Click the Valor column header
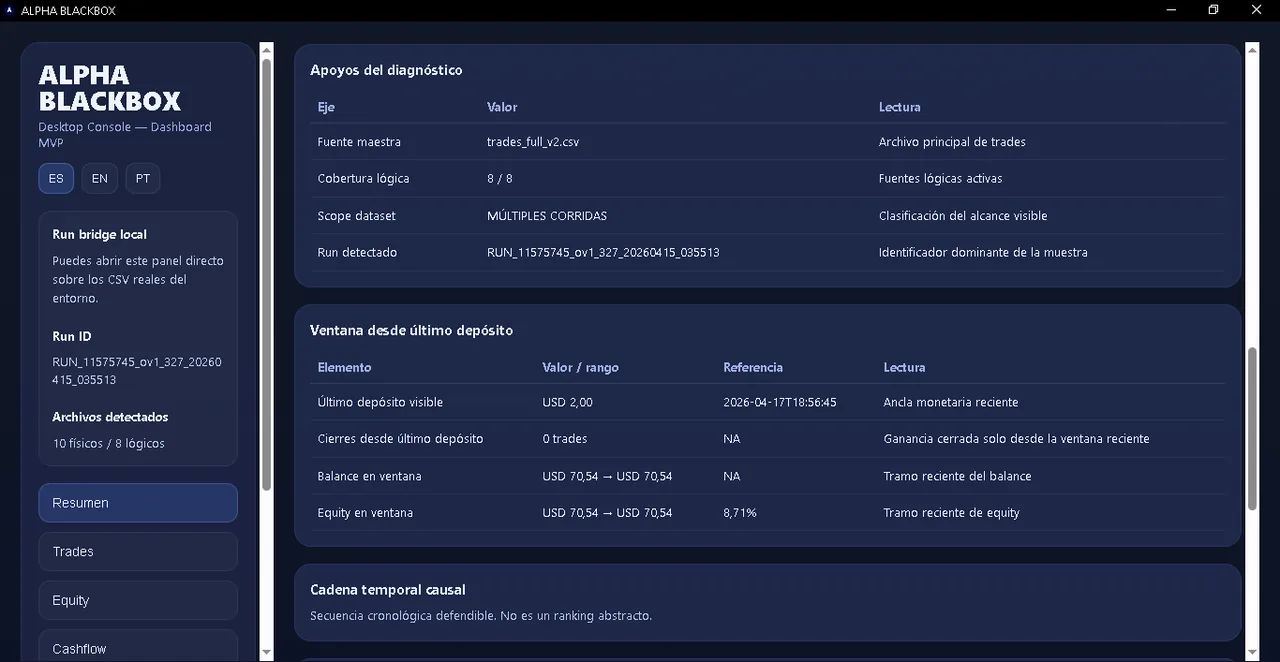This screenshot has height=662, width=1280. click(x=502, y=107)
